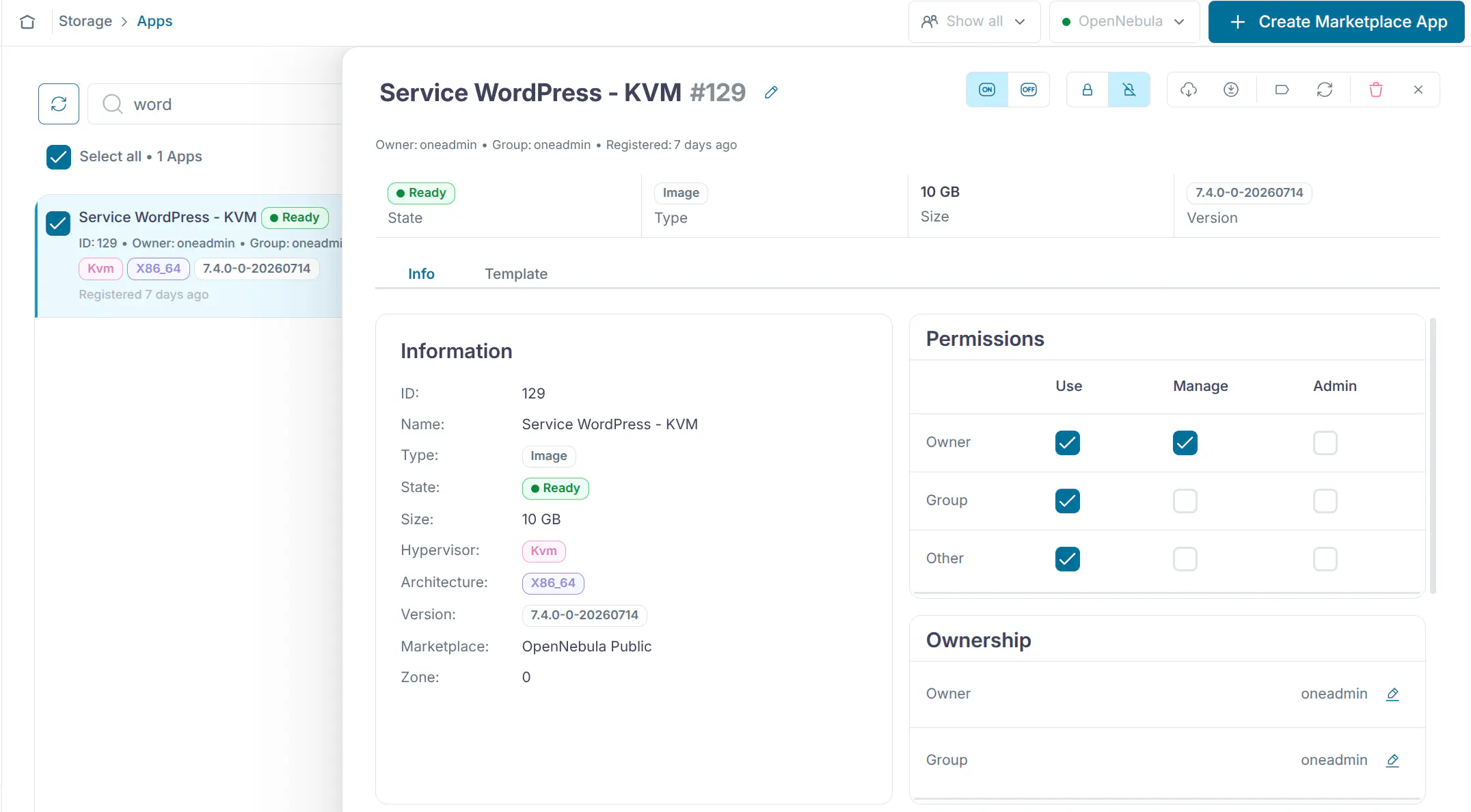
Task: Uncheck Service WordPress - KVM list item
Action: (x=58, y=224)
